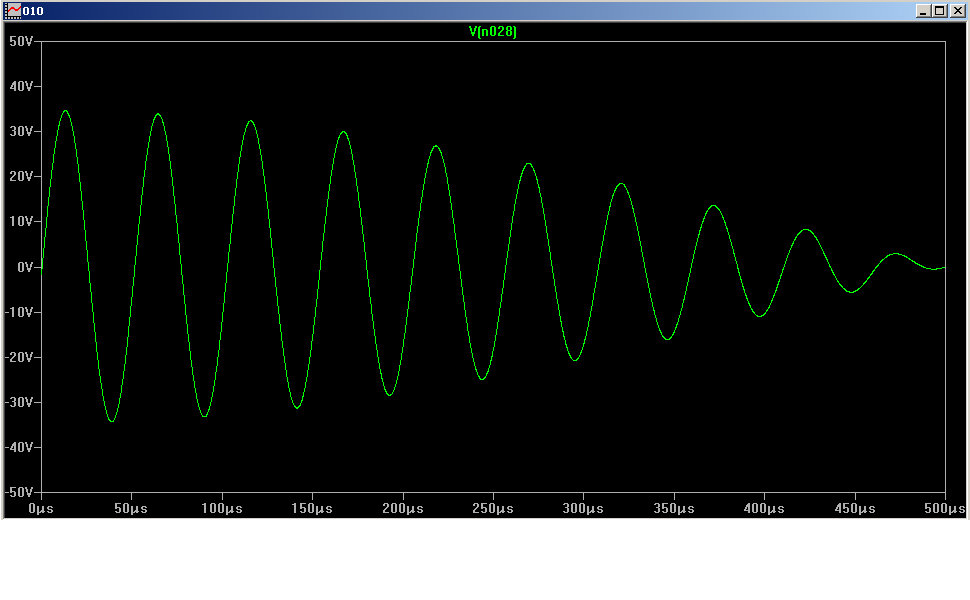This screenshot has height=600, width=970.
Task: Click the first positive peak of the waveform
Action: click(x=66, y=111)
